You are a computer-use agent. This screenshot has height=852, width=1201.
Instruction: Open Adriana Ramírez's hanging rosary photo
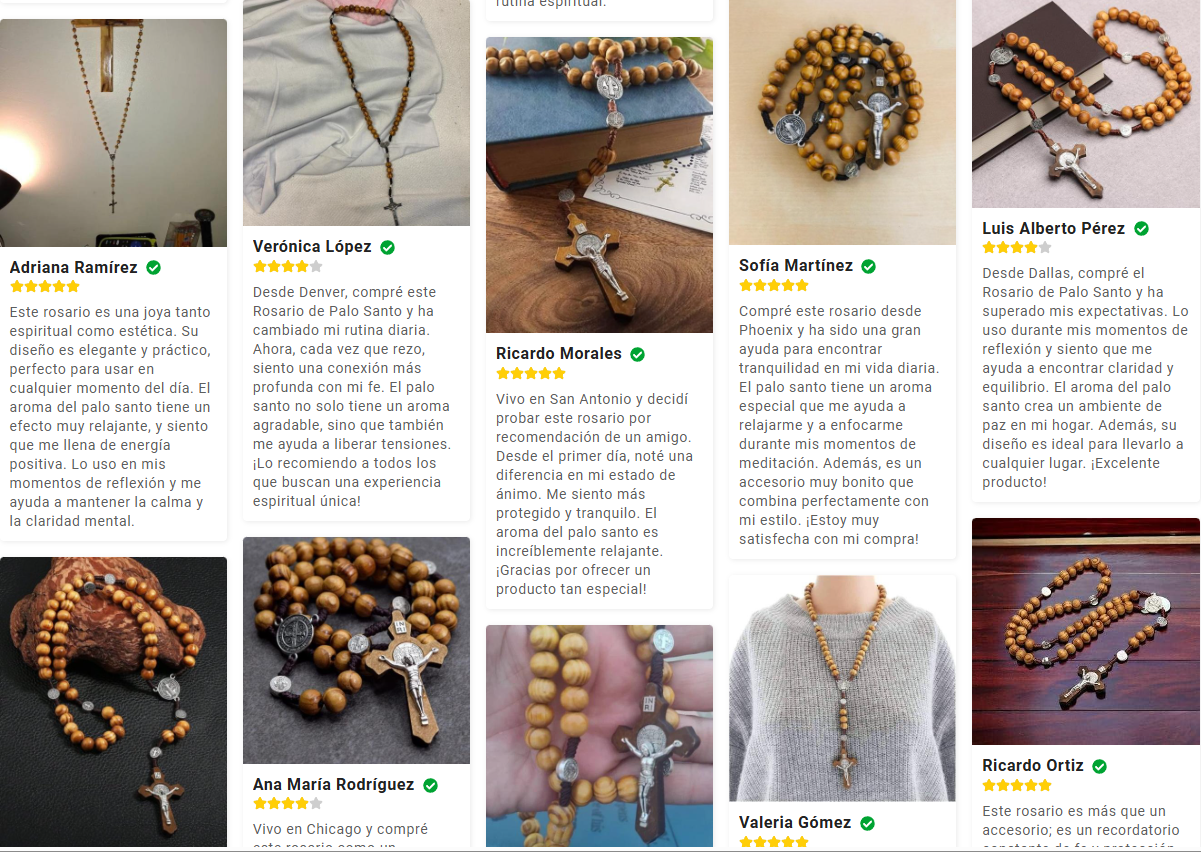[113, 133]
